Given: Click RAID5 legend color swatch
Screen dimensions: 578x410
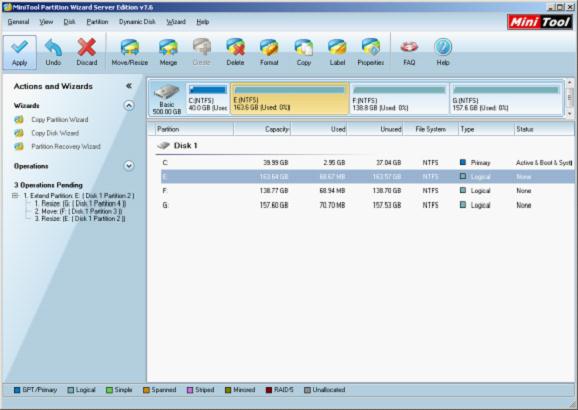Looking at the screenshot, I should click(269, 390).
